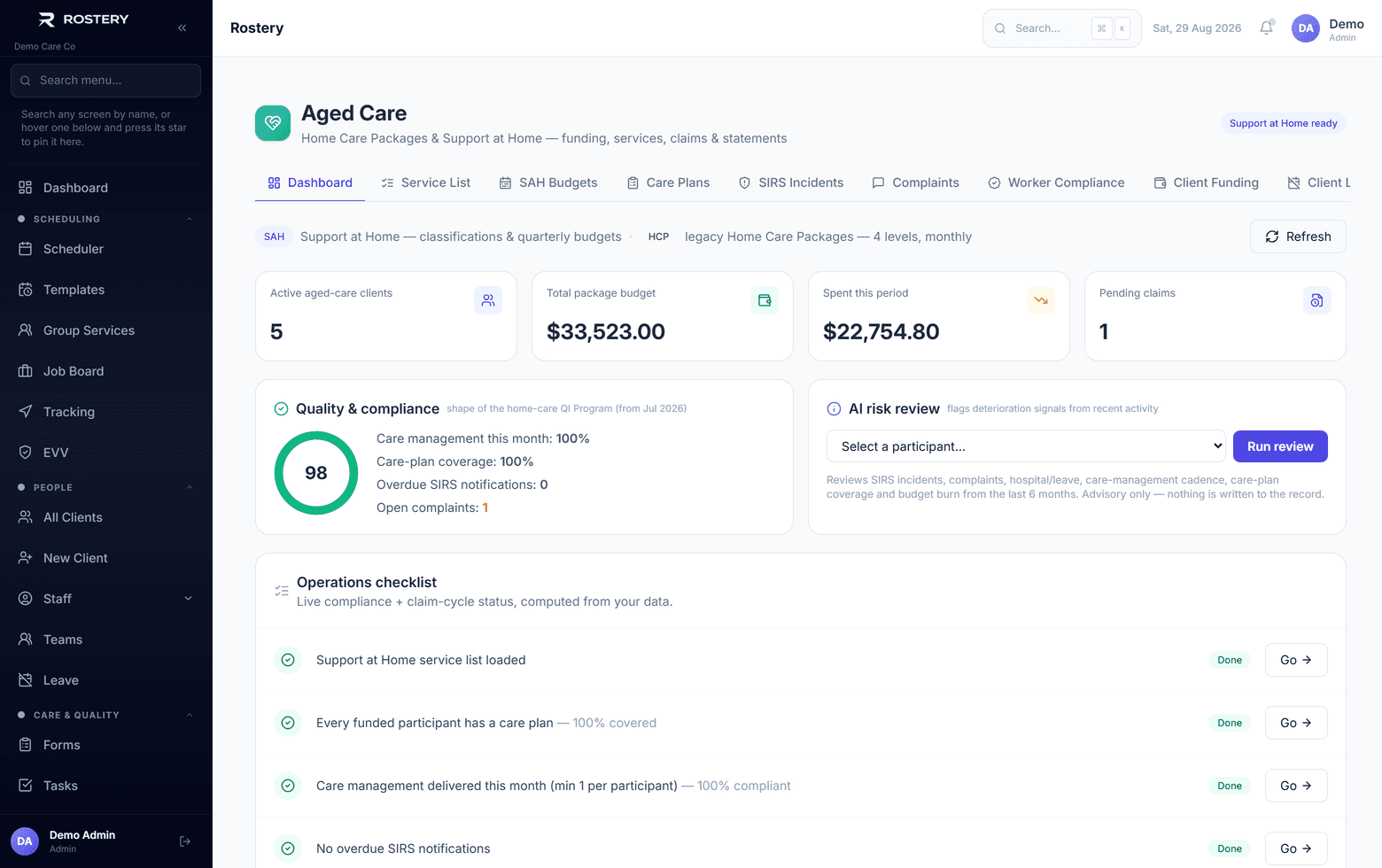Open the Client Funding tab
1382x868 pixels.
(x=1206, y=182)
